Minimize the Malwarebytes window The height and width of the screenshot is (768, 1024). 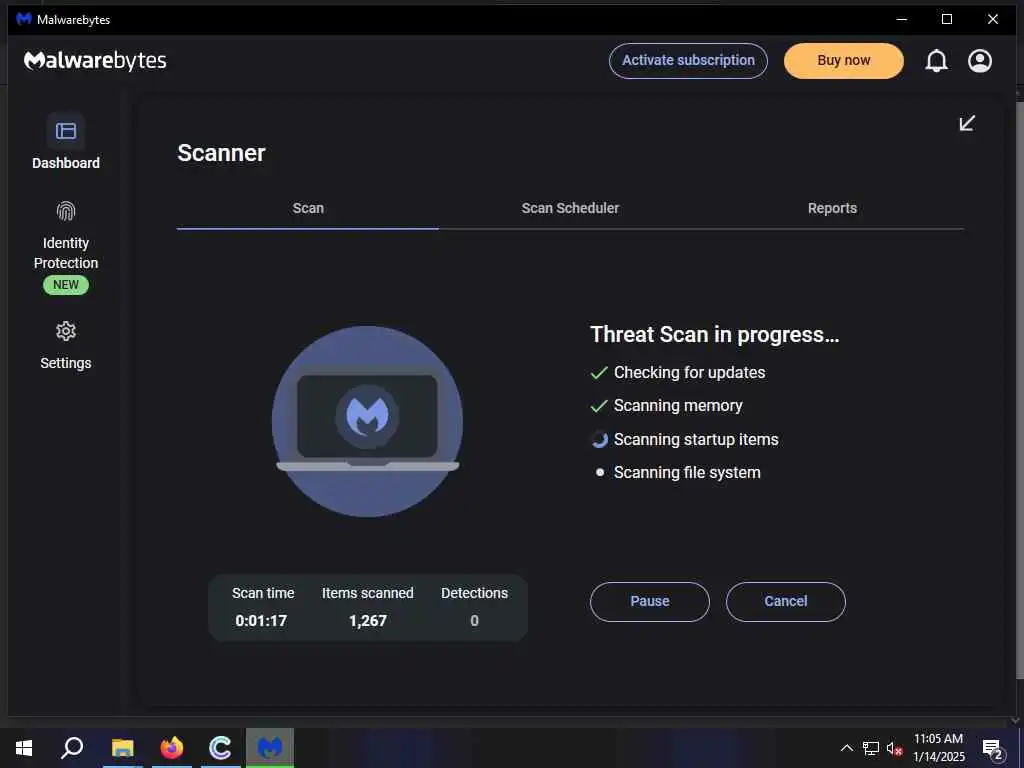(x=902, y=20)
